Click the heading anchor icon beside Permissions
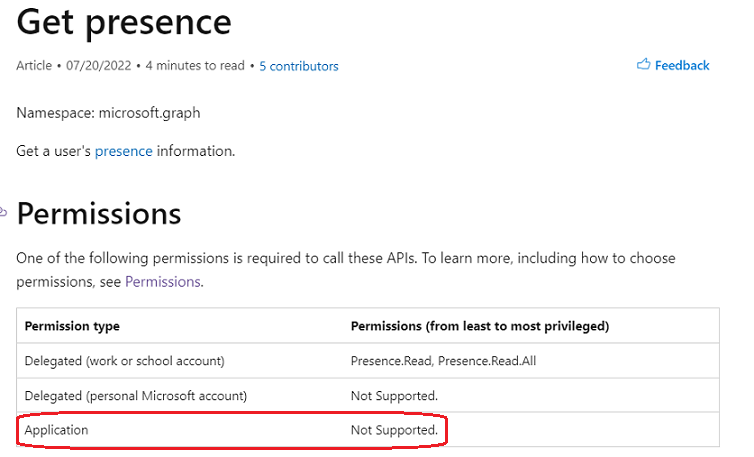The height and width of the screenshot is (457, 754). tap(3, 212)
